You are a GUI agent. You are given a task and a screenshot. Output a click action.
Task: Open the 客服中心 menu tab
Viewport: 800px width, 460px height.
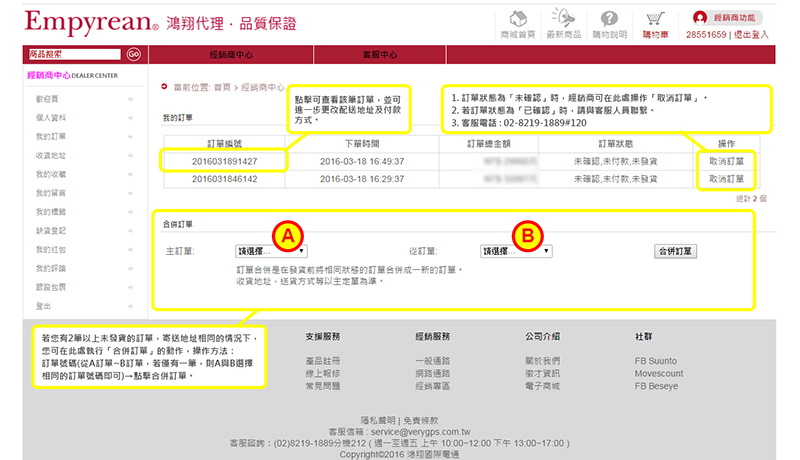pyautogui.click(x=379, y=54)
